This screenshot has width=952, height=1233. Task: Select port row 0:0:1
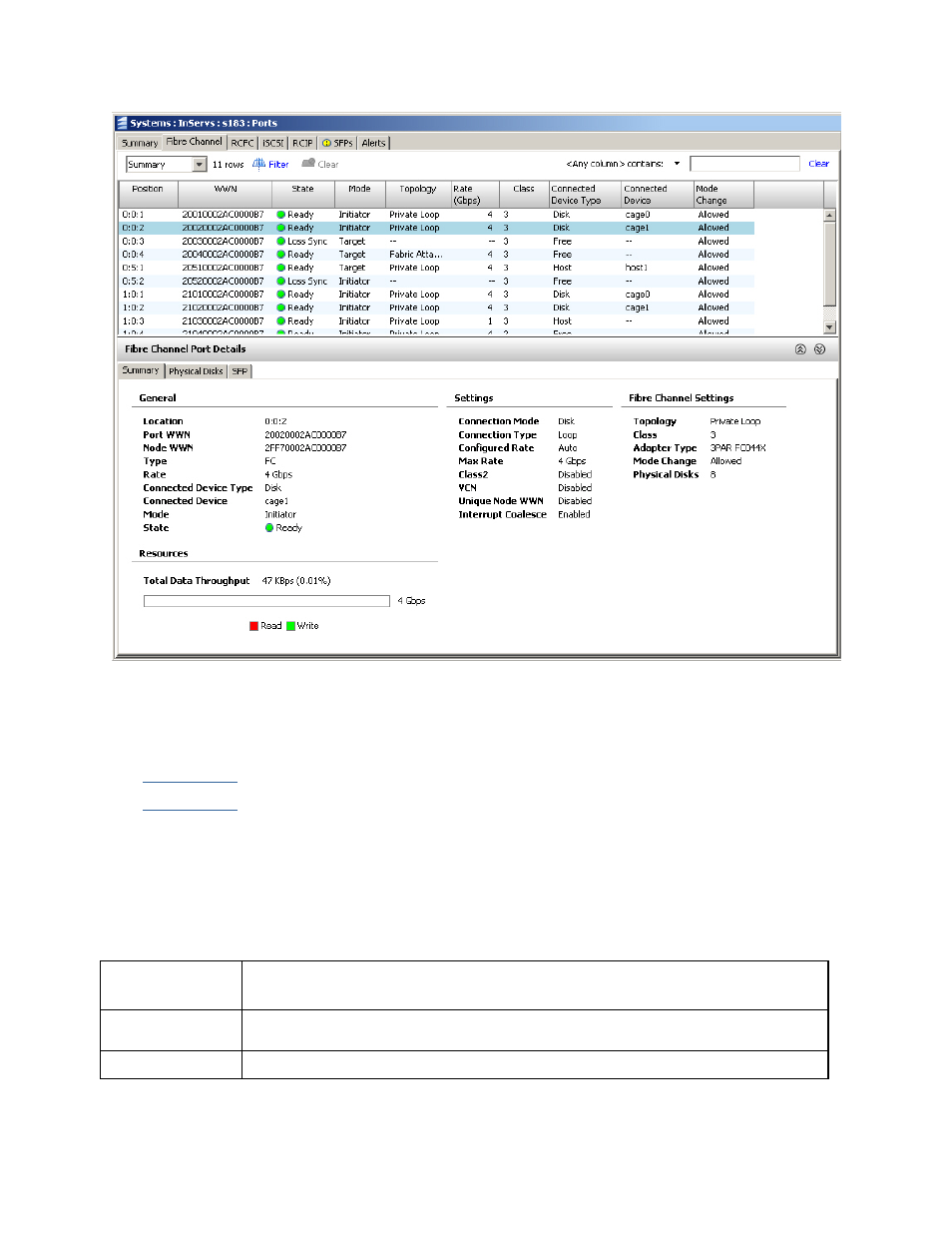[436, 215]
